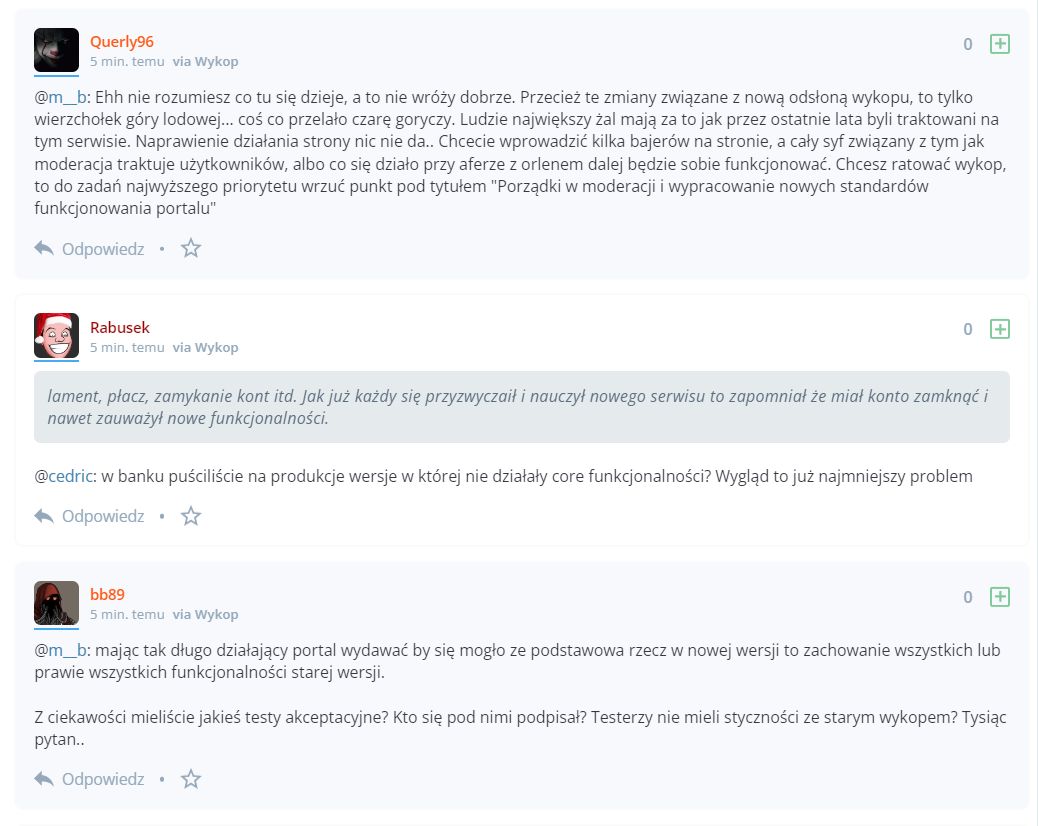1038x826 pixels.
Task: Click the @cedric mention in Rabusek's comment
Action: tap(64, 476)
